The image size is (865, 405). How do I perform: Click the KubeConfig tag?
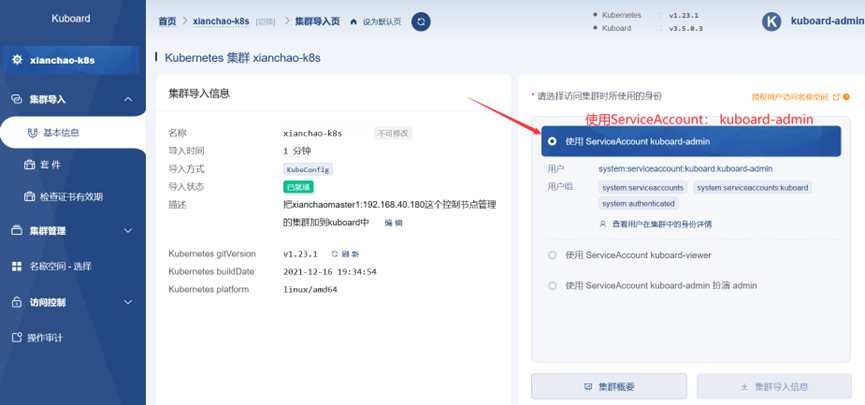click(308, 169)
